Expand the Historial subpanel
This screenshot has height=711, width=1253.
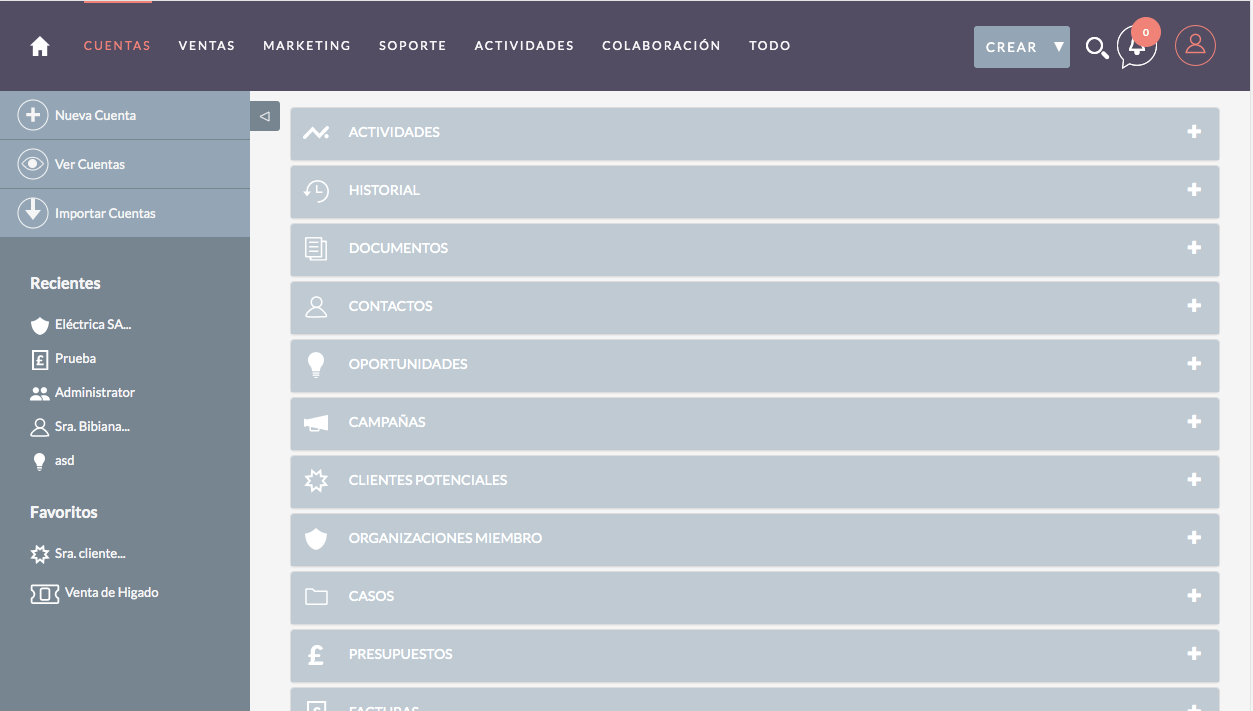coord(1194,190)
